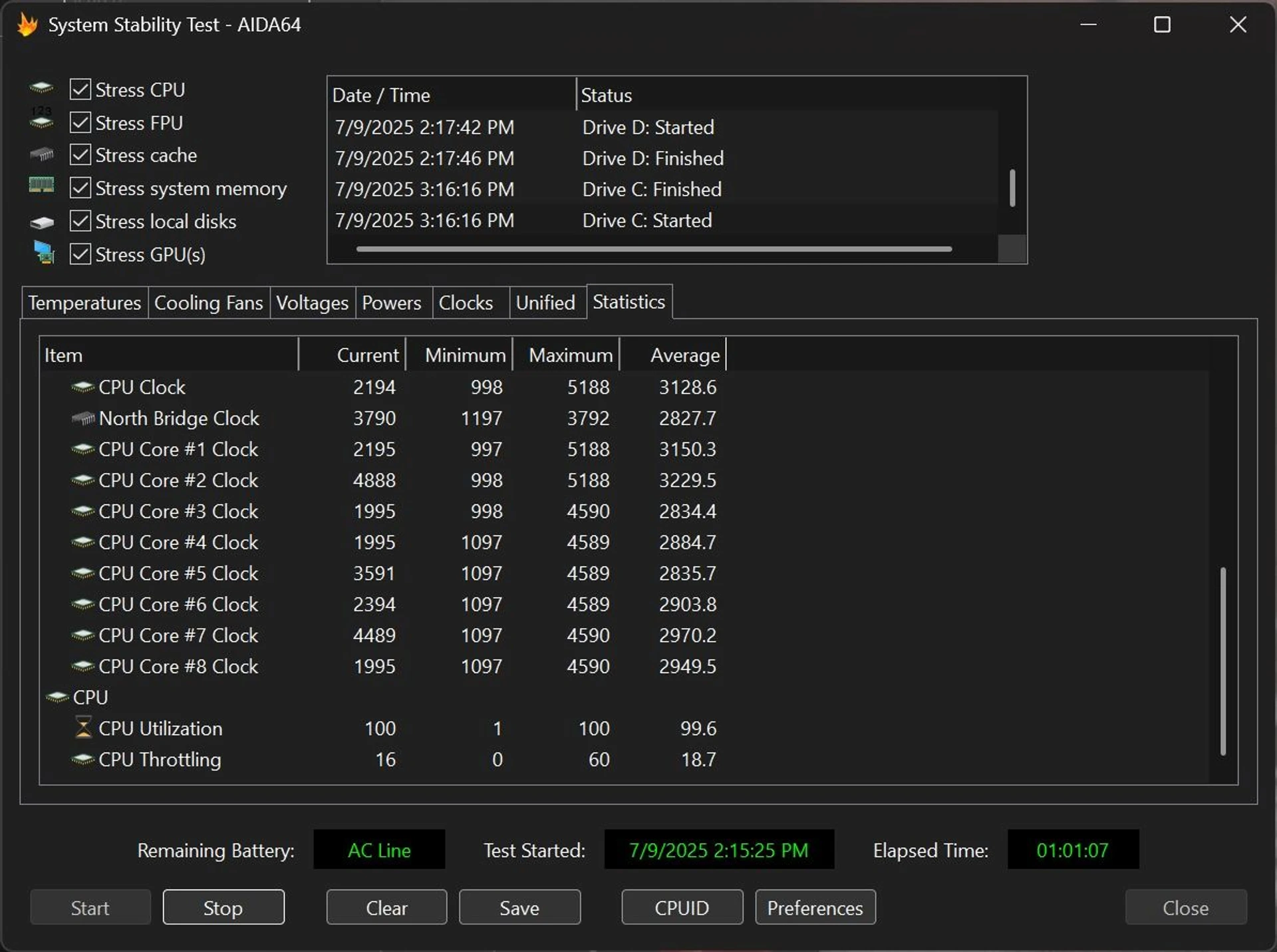Click the CPU Utilization average value 99.6
Image resolution: width=1277 pixels, height=952 pixels.
pyautogui.click(x=698, y=728)
